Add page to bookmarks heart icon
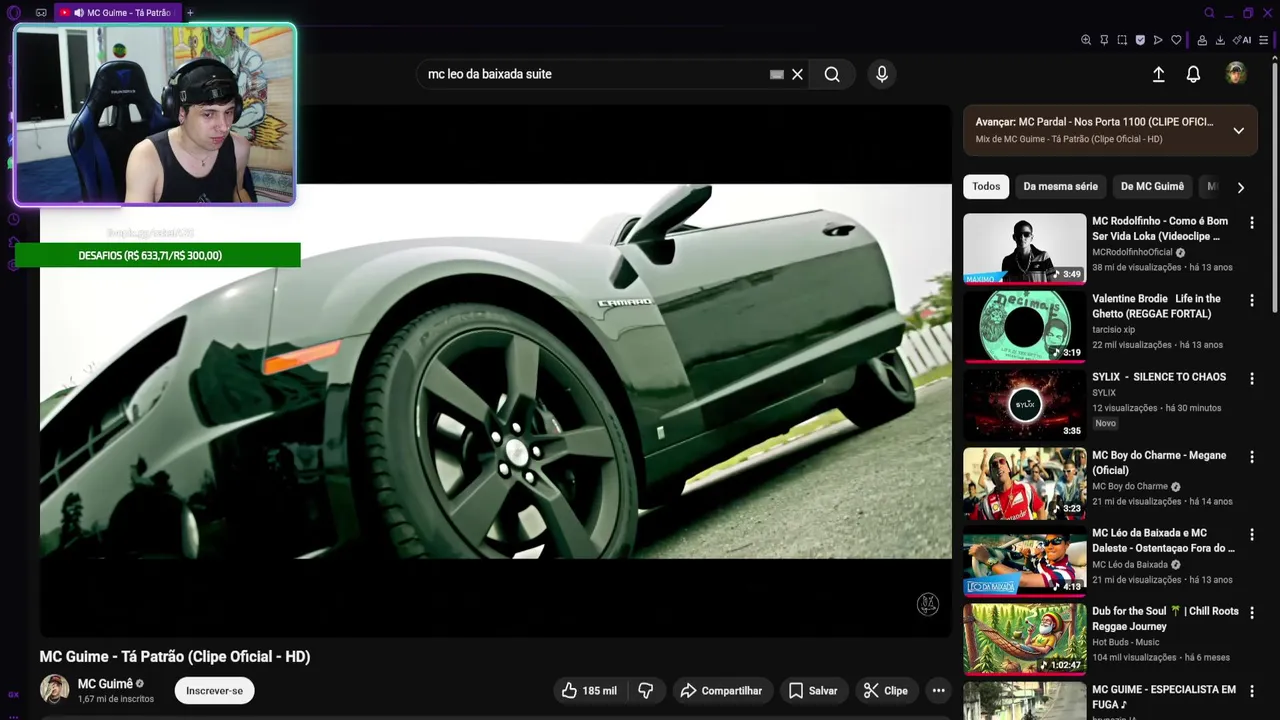The height and width of the screenshot is (720, 1280). click(x=1176, y=40)
